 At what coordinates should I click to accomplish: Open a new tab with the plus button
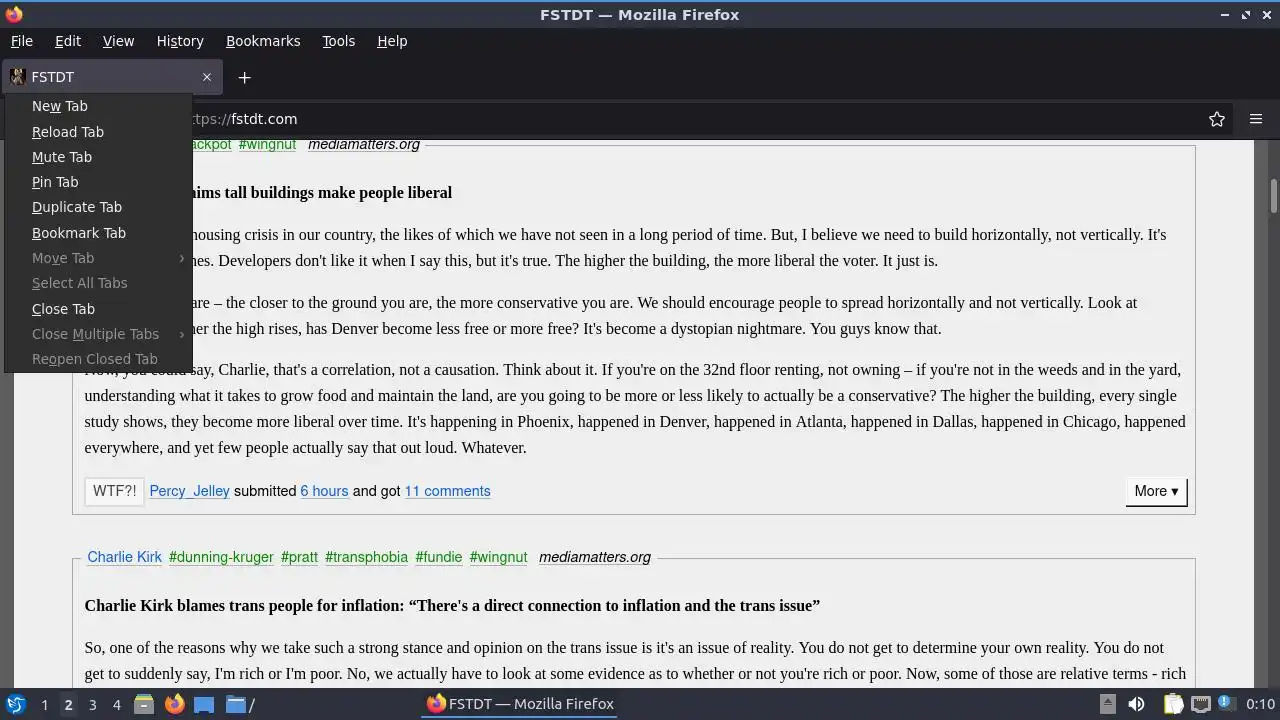(244, 77)
